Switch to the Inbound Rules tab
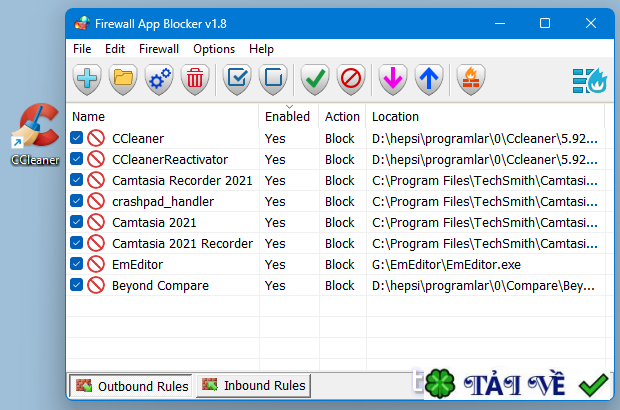 click(253, 385)
